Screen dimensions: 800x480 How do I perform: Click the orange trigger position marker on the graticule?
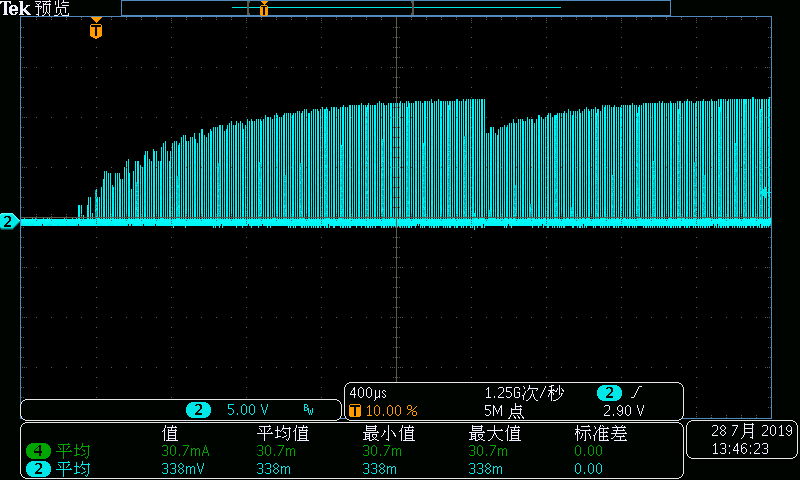[x=96, y=28]
